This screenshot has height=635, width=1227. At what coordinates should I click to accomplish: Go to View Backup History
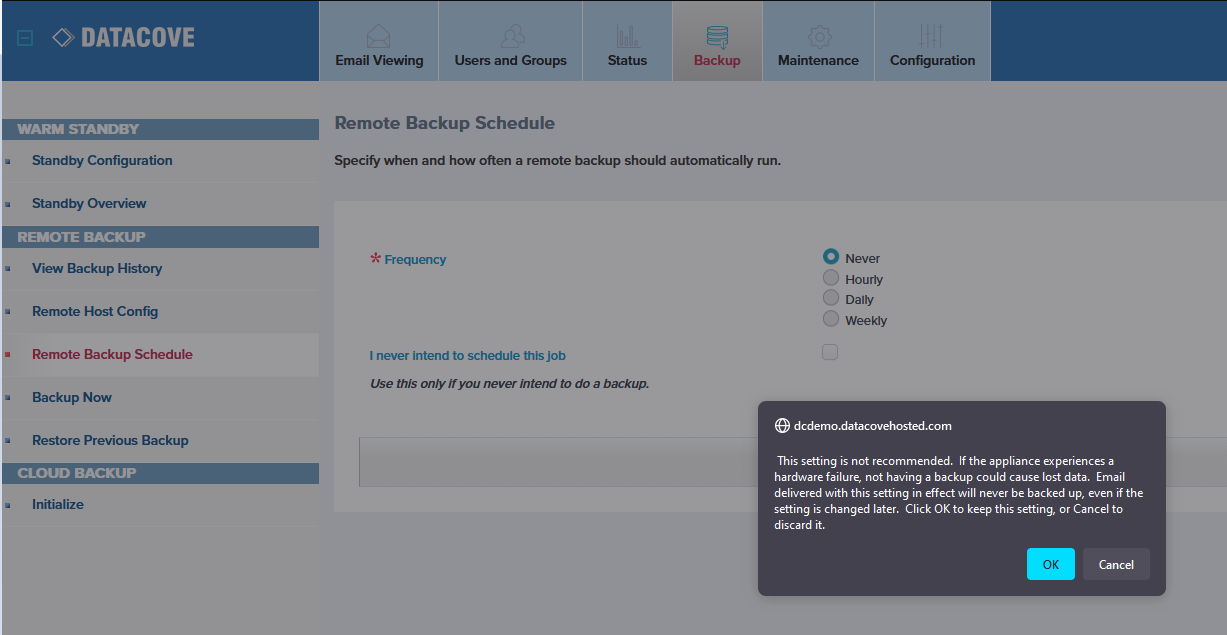click(97, 268)
